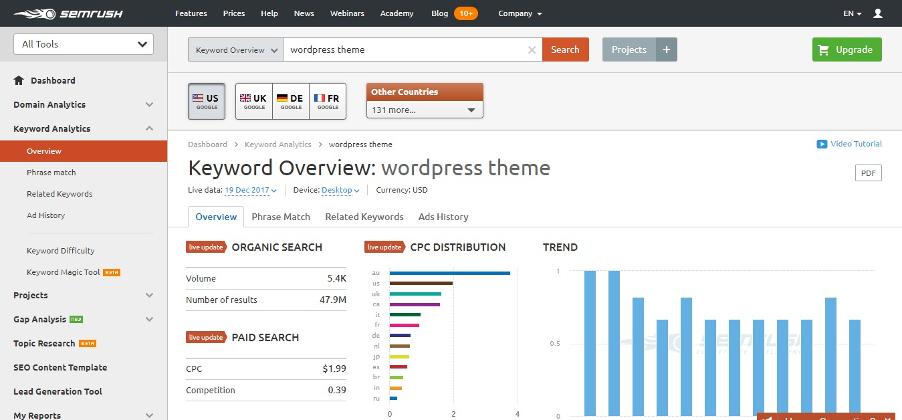Click the orange Search button
Screen dimensions: 902x420
pos(565,49)
